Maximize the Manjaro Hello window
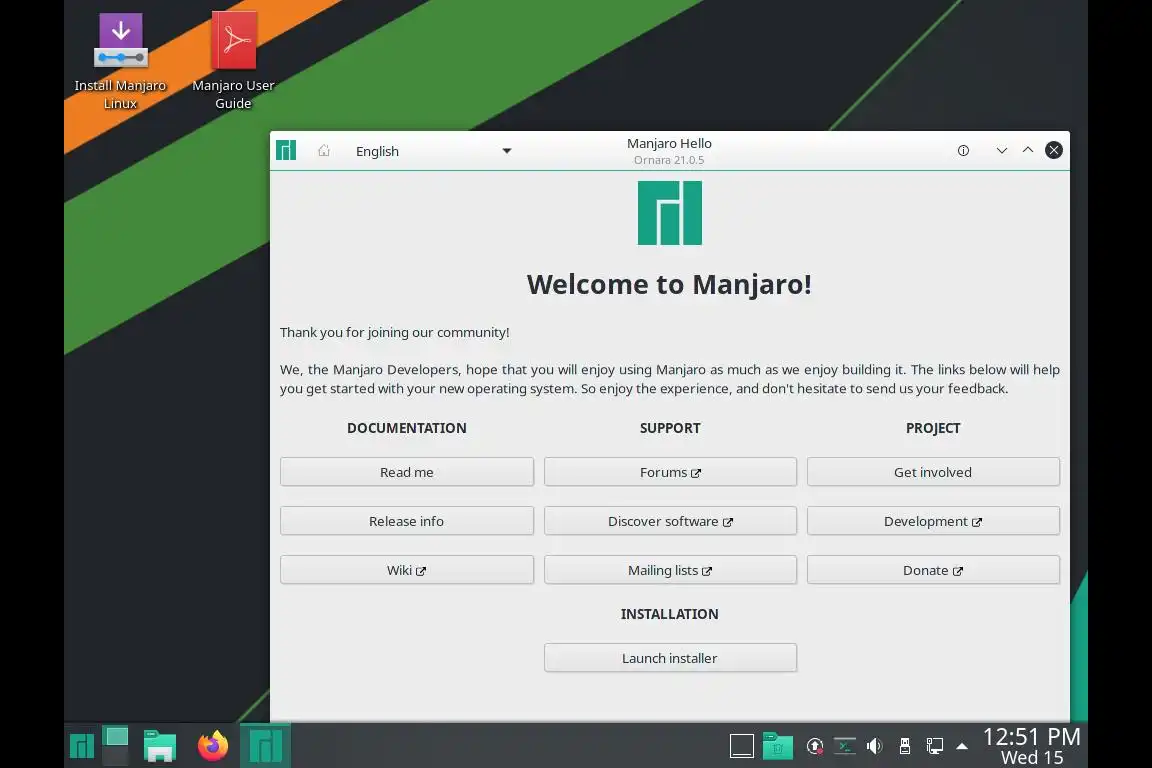 [x=1028, y=150]
